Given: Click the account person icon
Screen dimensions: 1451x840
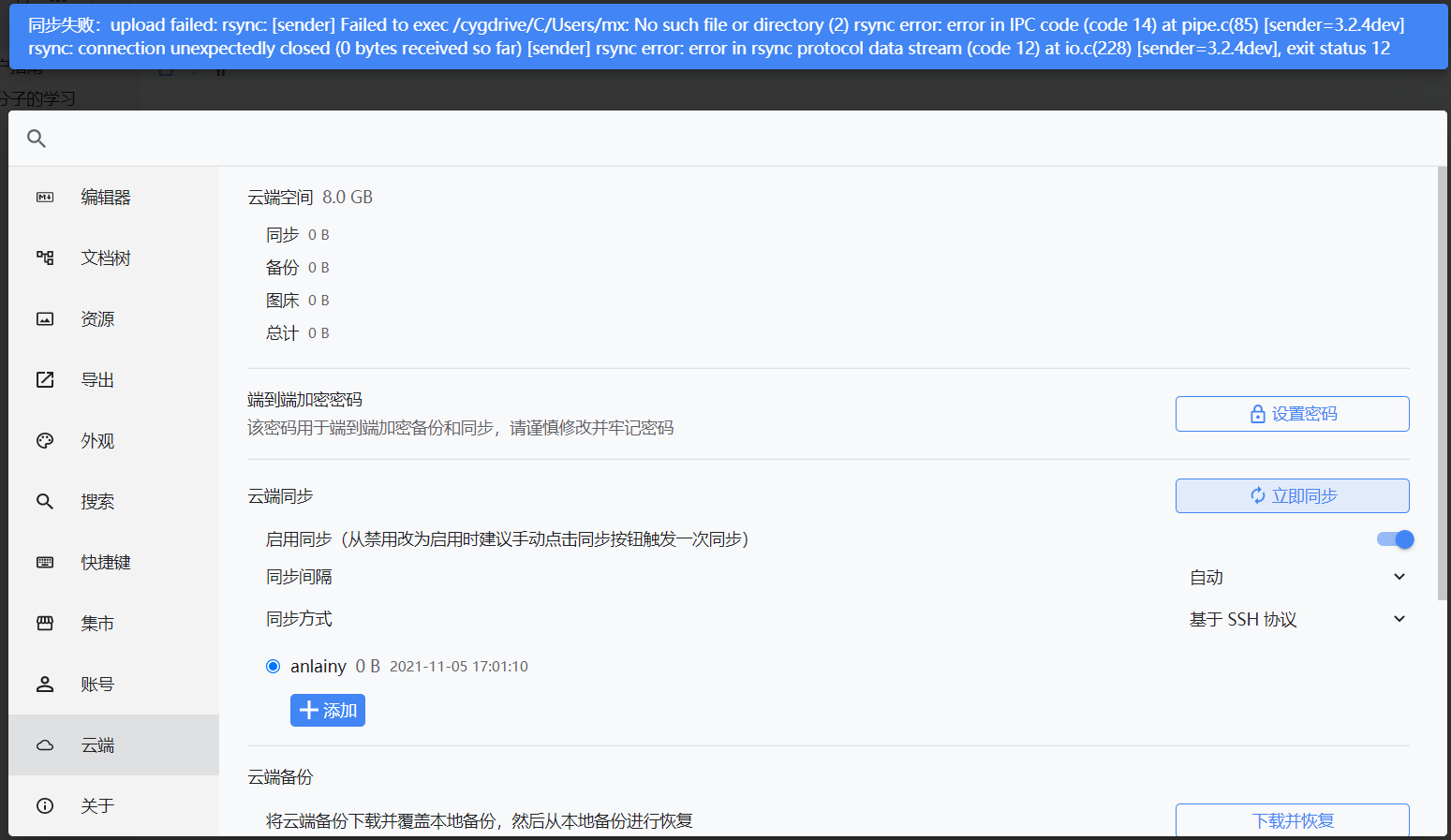Looking at the screenshot, I should click(x=45, y=685).
